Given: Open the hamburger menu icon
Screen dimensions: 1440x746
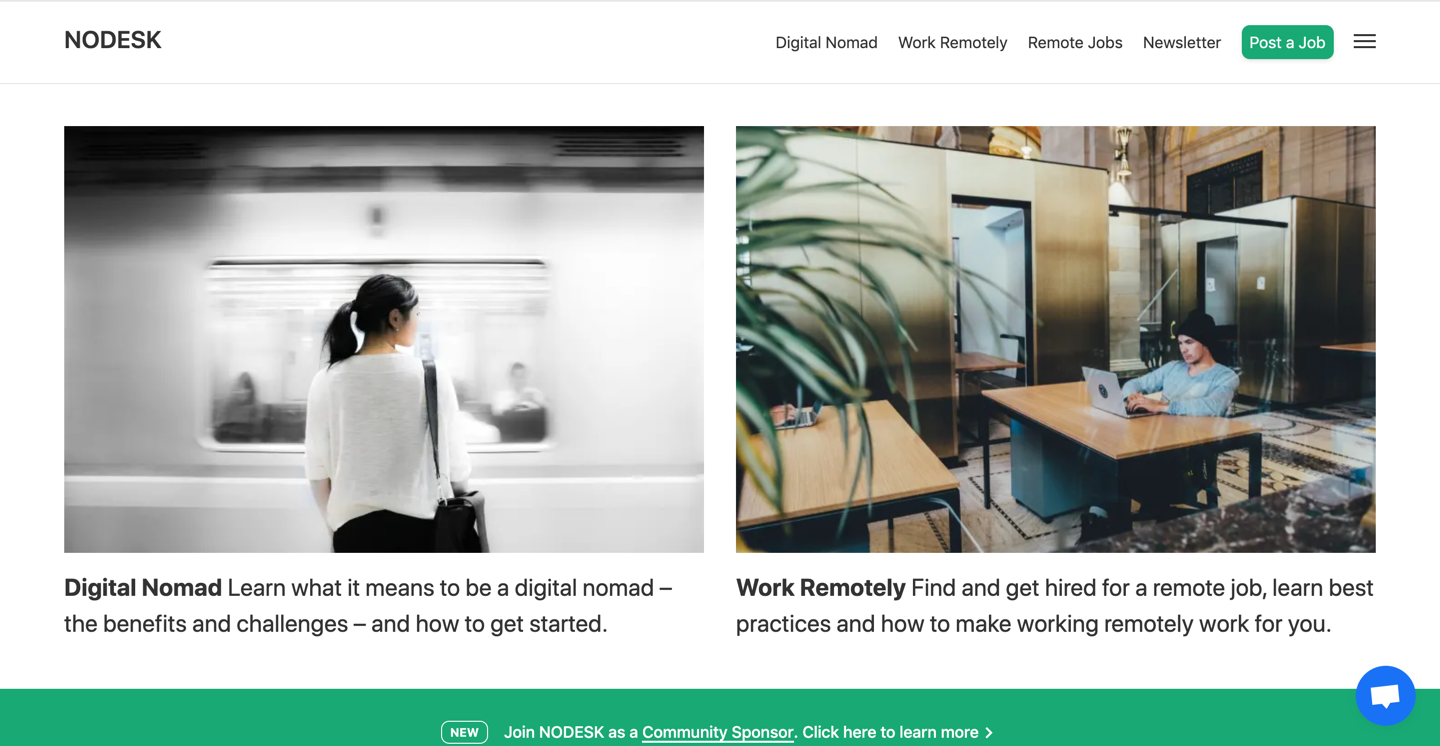Looking at the screenshot, I should click(1365, 41).
